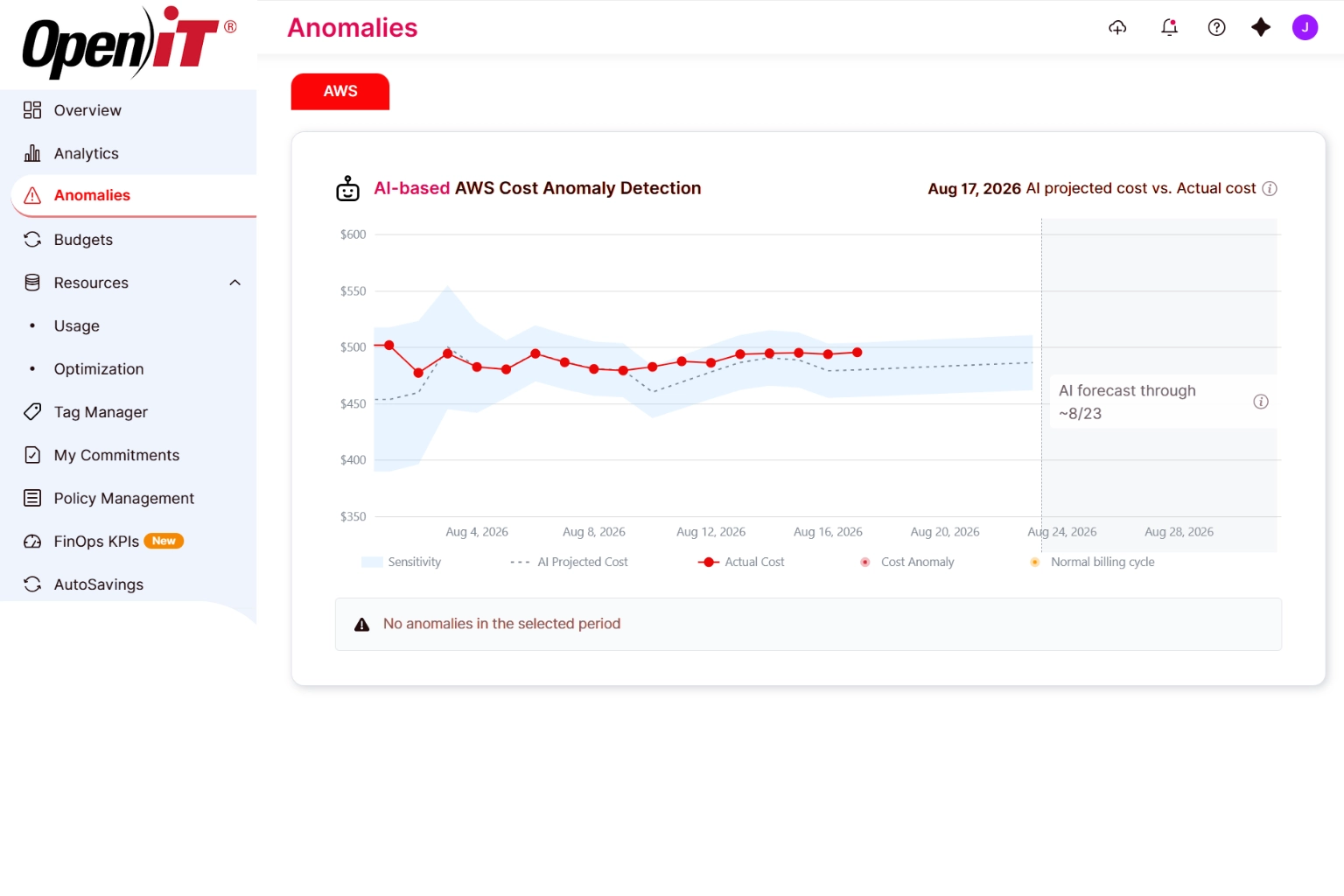1344x896 pixels.
Task: Click the '$500' y-axis label
Action: tap(353, 347)
